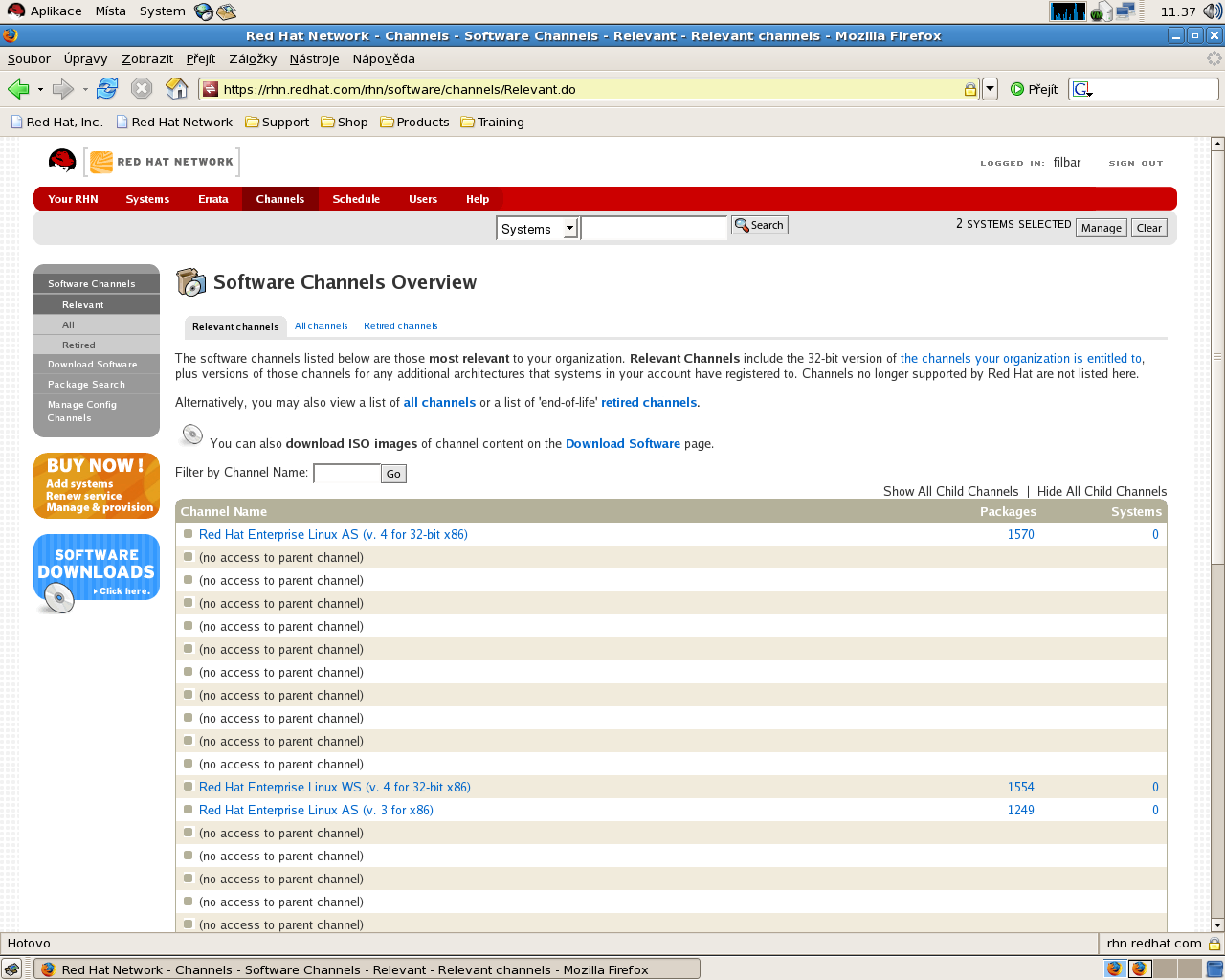Clear the selected systems
The width and height of the screenshot is (1225, 980).
point(1149,228)
